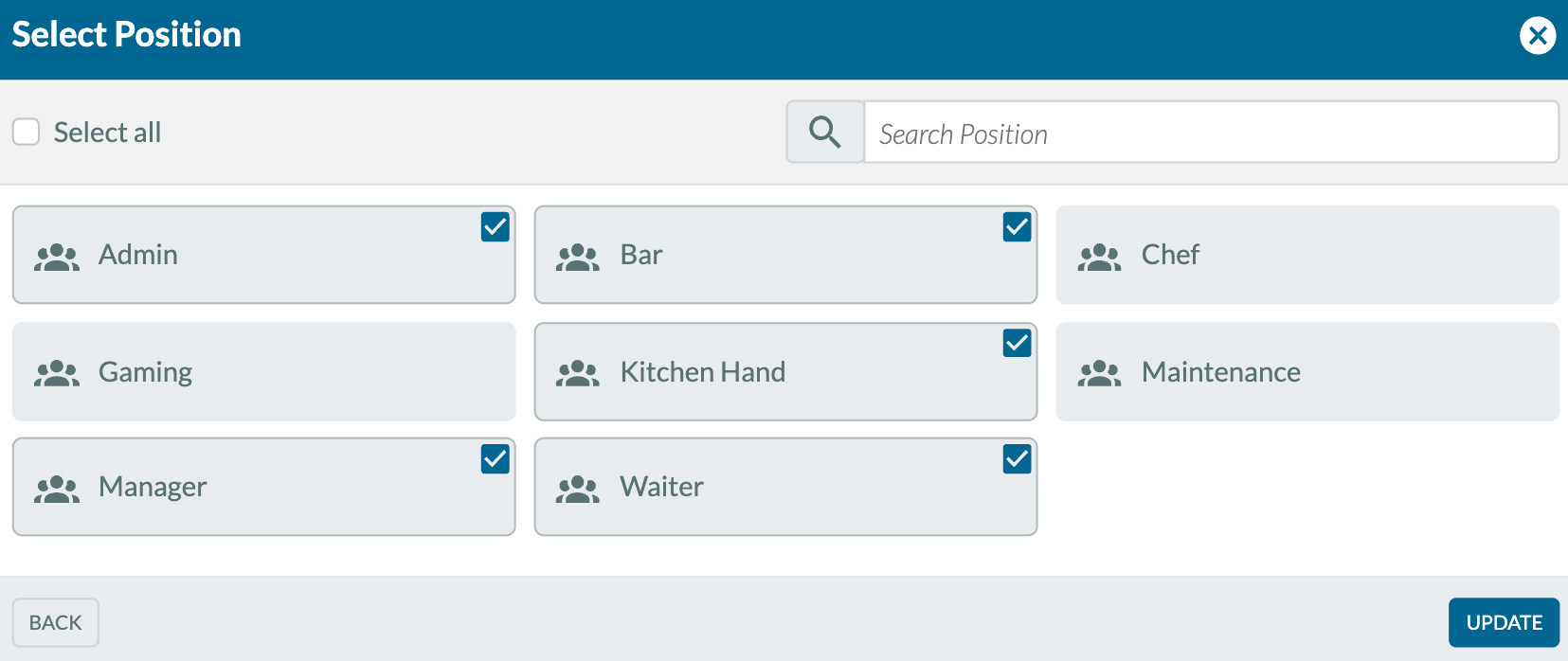Choose the Maintenance position label
This screenshot has width=1568, height=661.
(x=1220, y=372)
